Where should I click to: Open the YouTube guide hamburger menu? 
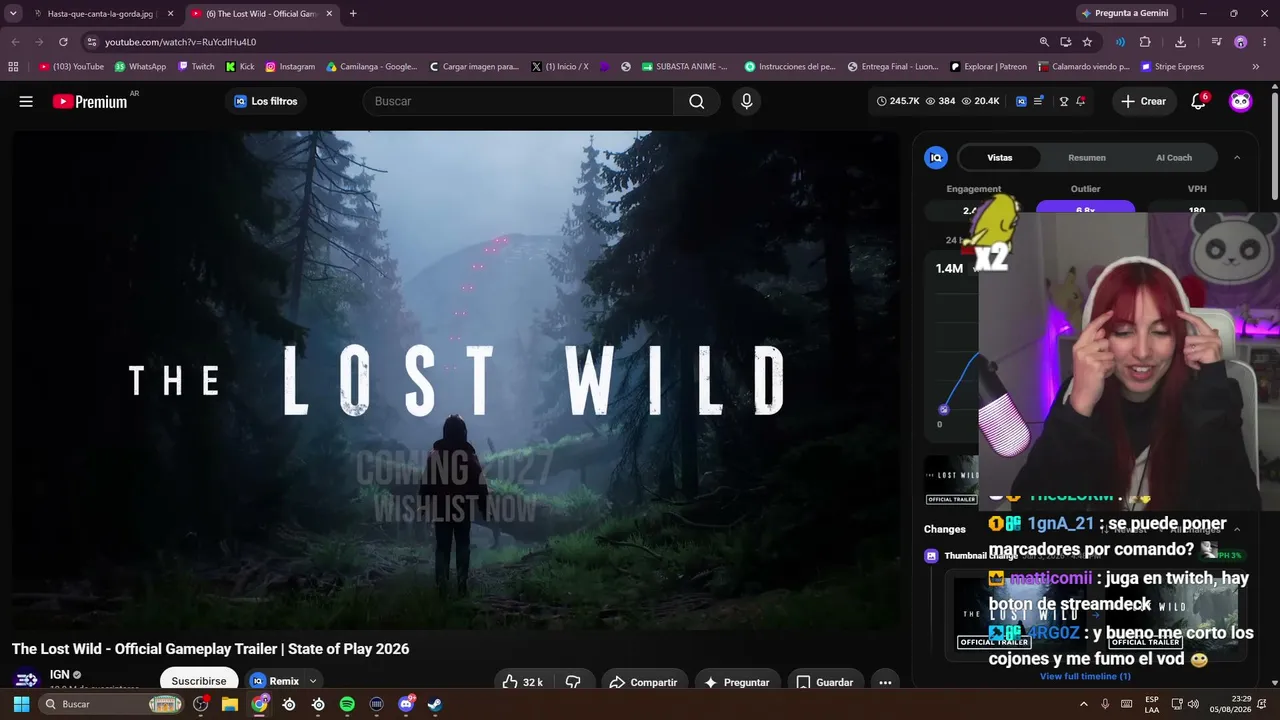pos(26,101)
